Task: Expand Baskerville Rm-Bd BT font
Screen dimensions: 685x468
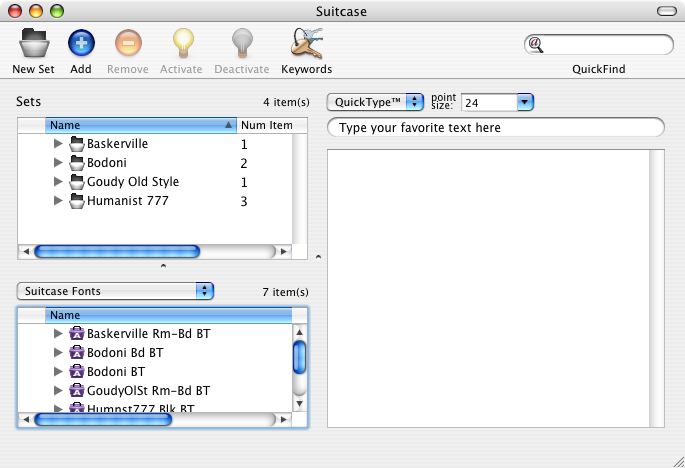Action: pyautogui.click(x=58, y=333)
